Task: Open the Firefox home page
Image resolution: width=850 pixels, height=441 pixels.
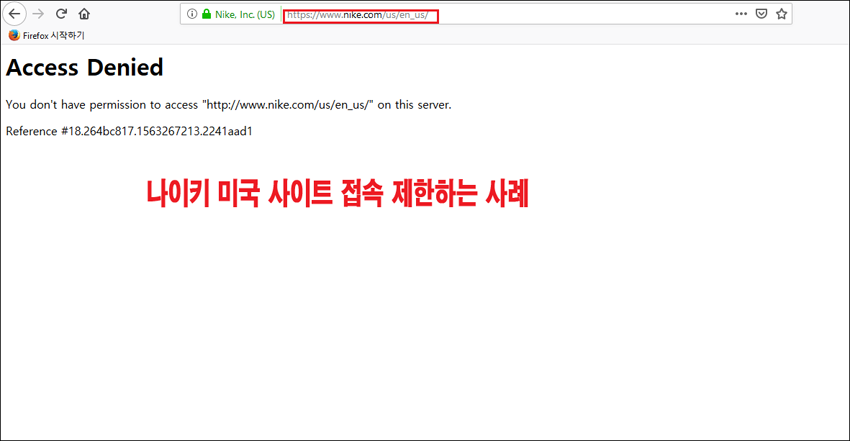Action: click(x=84, y=14)
